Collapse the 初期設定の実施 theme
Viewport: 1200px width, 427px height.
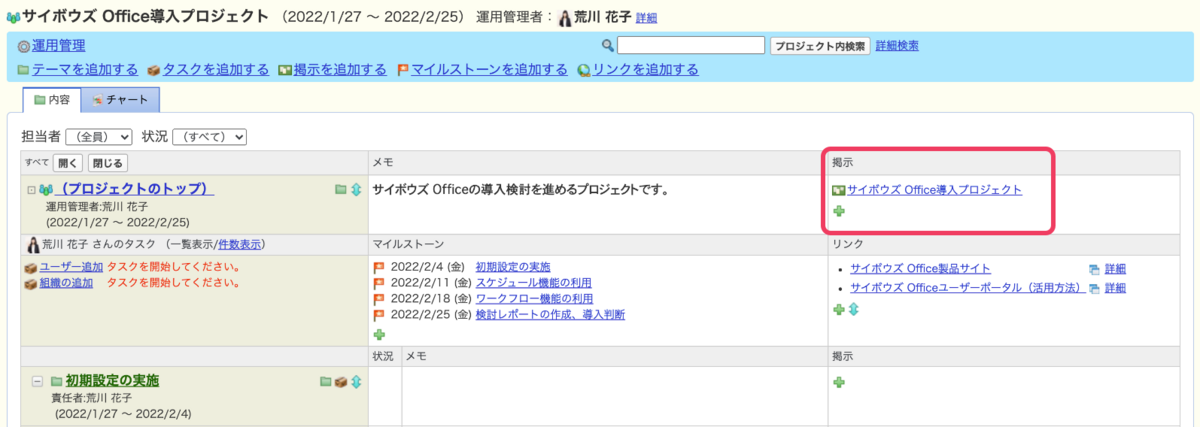37,381
